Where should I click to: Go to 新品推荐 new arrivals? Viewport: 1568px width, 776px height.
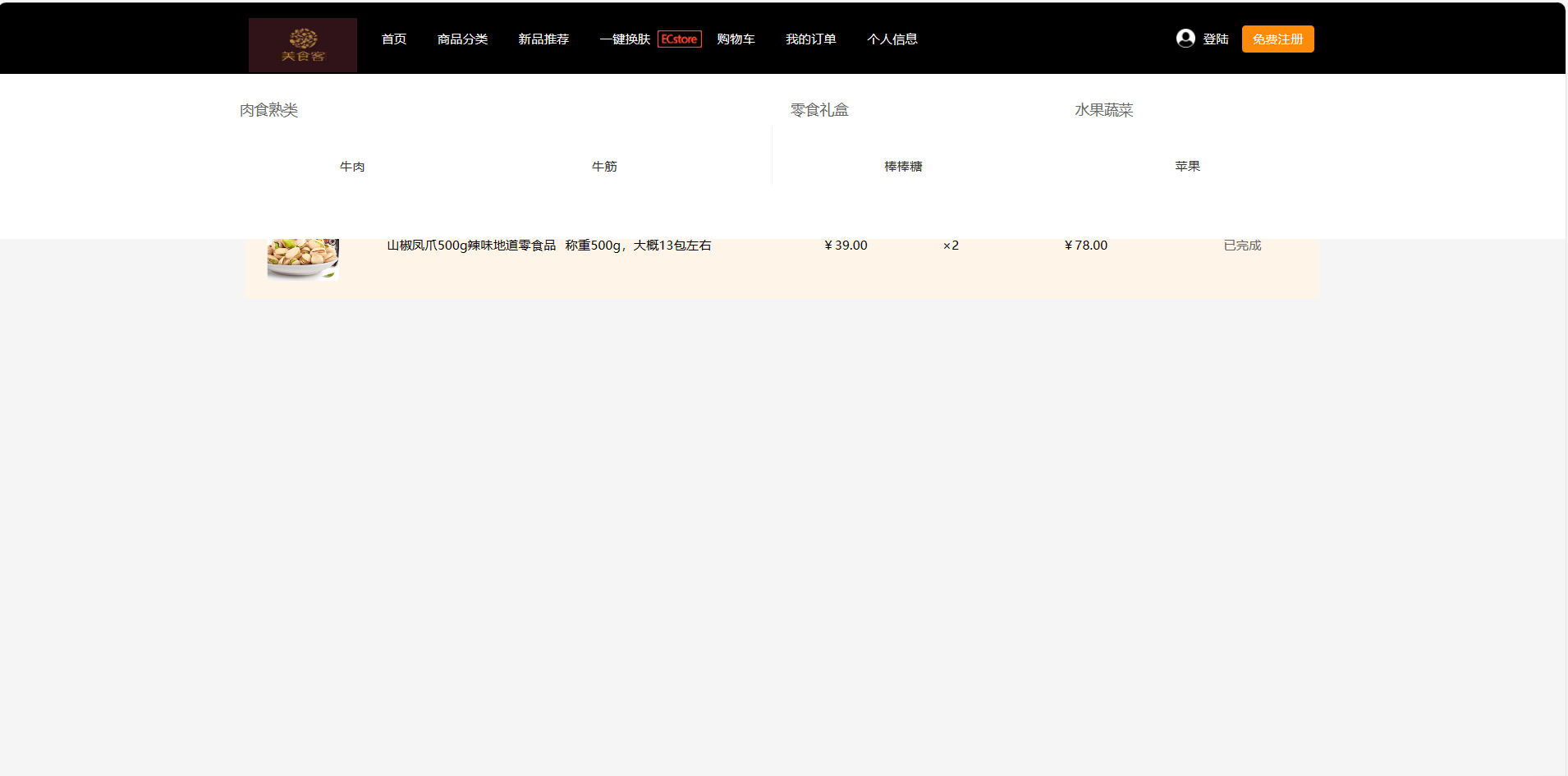(544, 39)
